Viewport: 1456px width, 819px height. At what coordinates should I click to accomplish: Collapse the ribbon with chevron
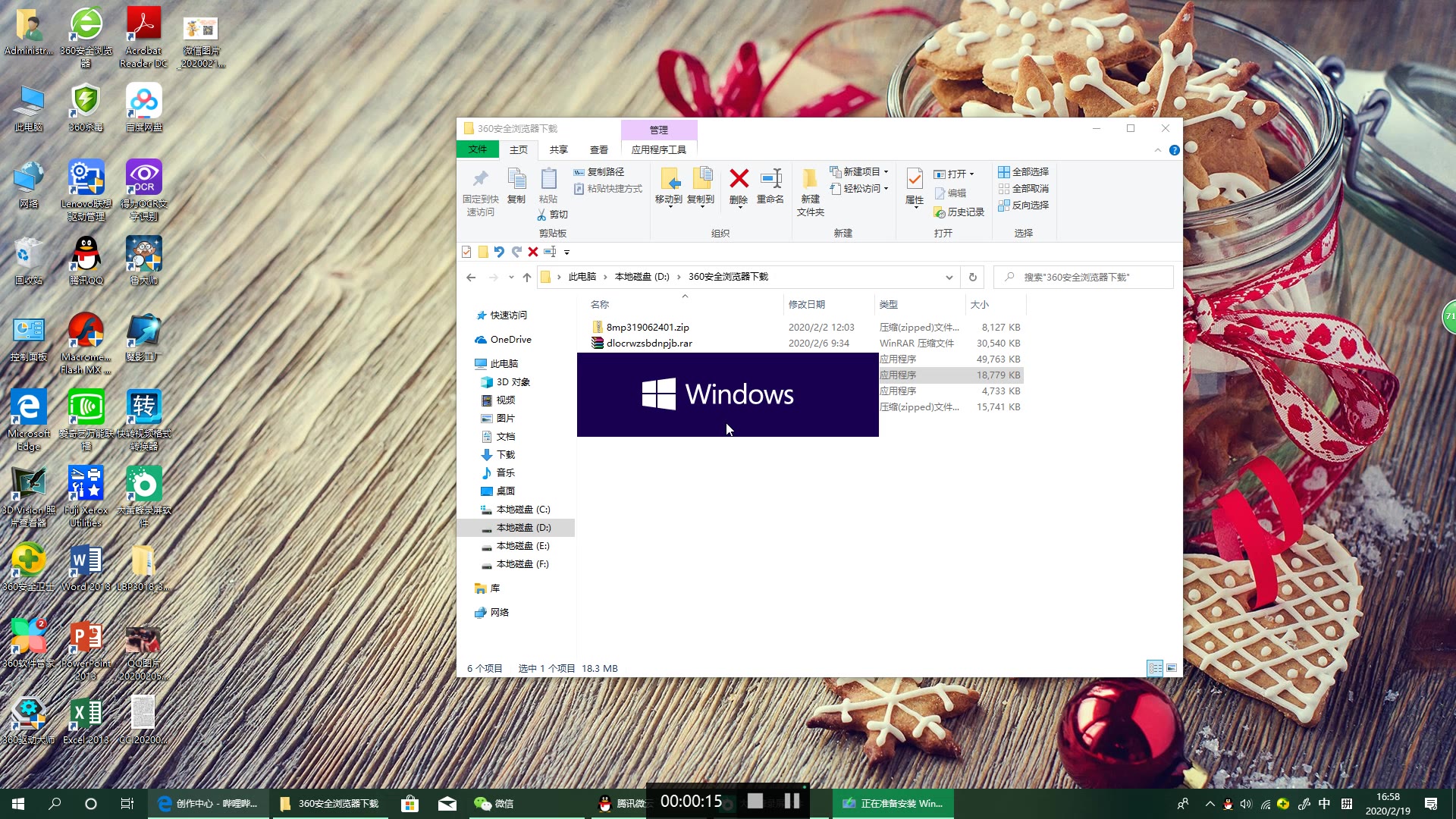(1158, 150)
